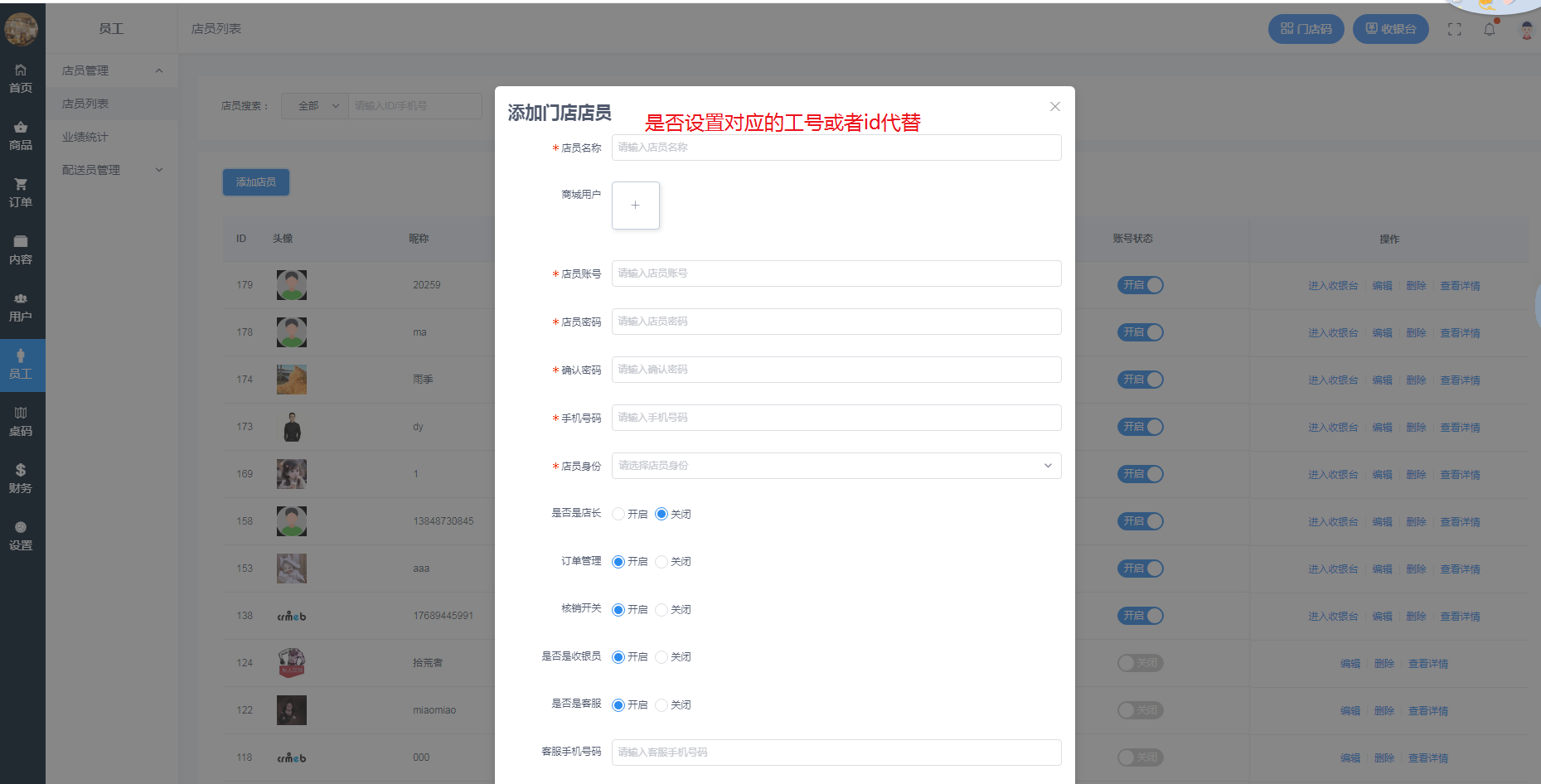The width and height of the screenshot is (1541, 784).
Task: Toggle account status switch for row 124
Action: coord(1141,663)
